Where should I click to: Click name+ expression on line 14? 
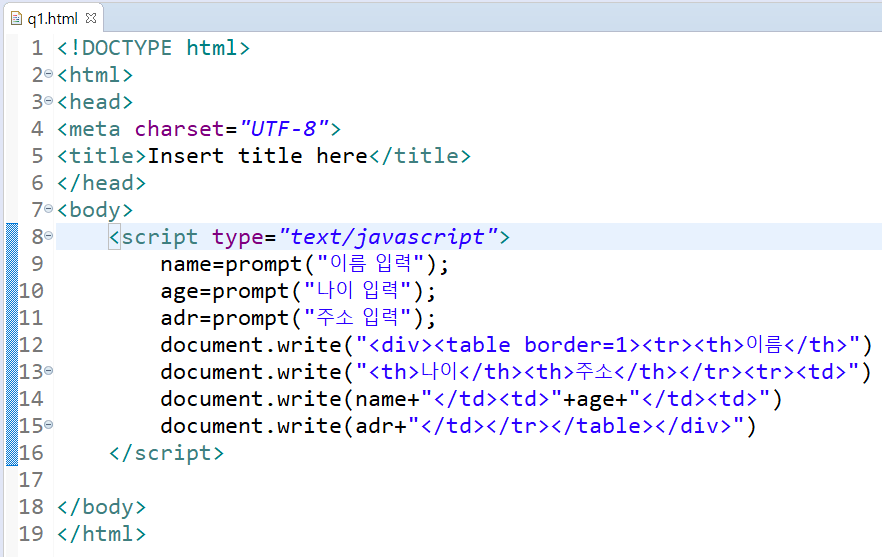click(x=388, y=399)
